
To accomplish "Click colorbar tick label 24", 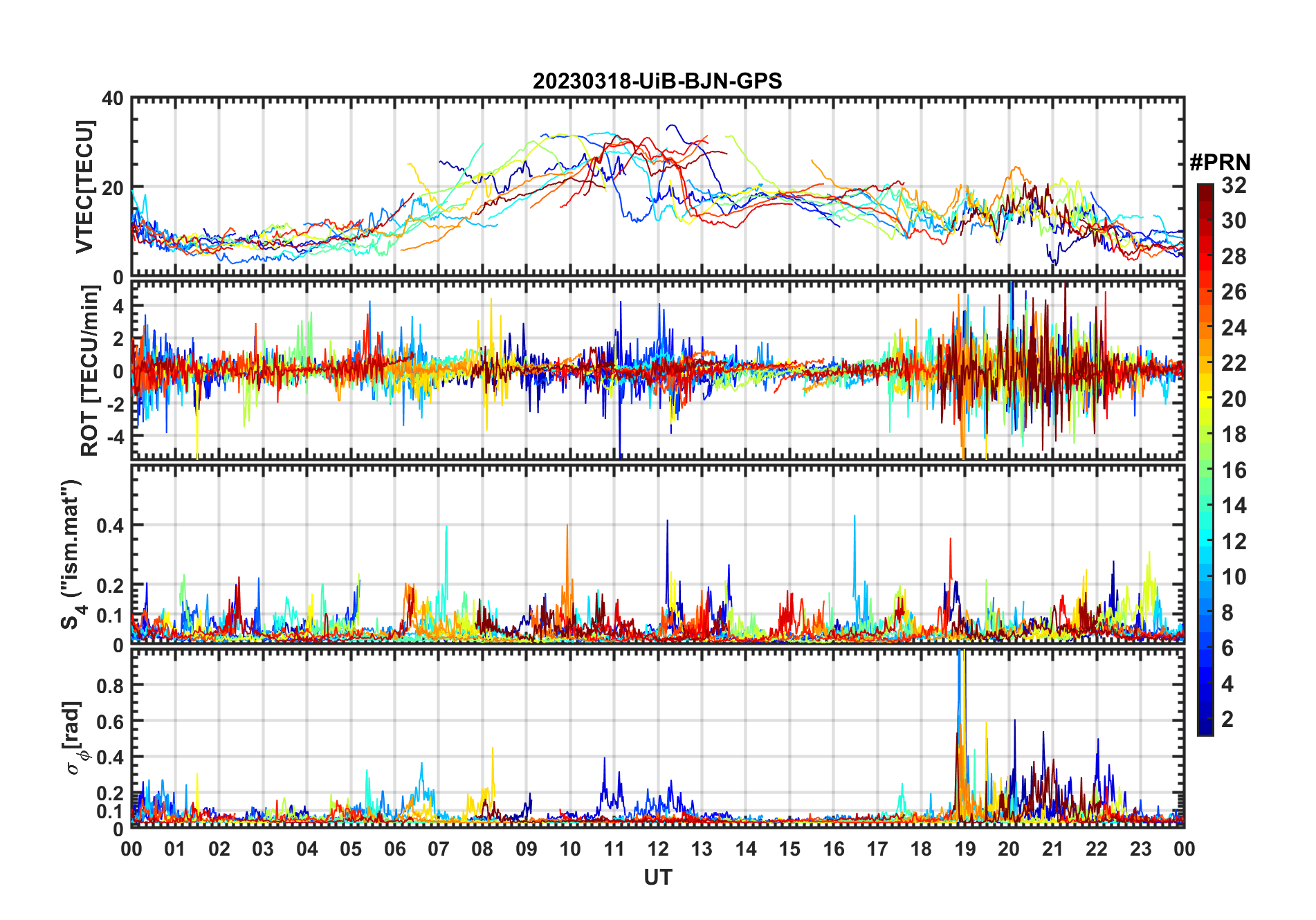I will tap(1234, 327).
